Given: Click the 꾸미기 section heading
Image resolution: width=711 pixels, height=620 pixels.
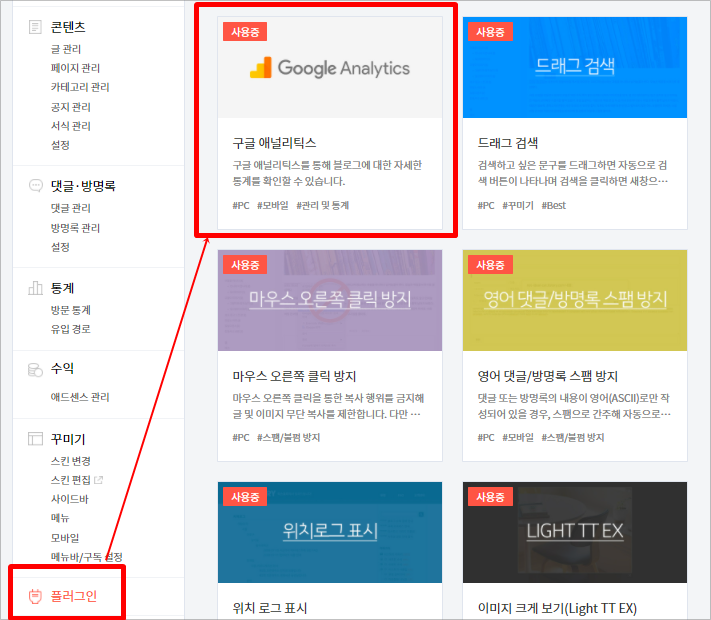Looking at the screenshot, I should (68, 439).
